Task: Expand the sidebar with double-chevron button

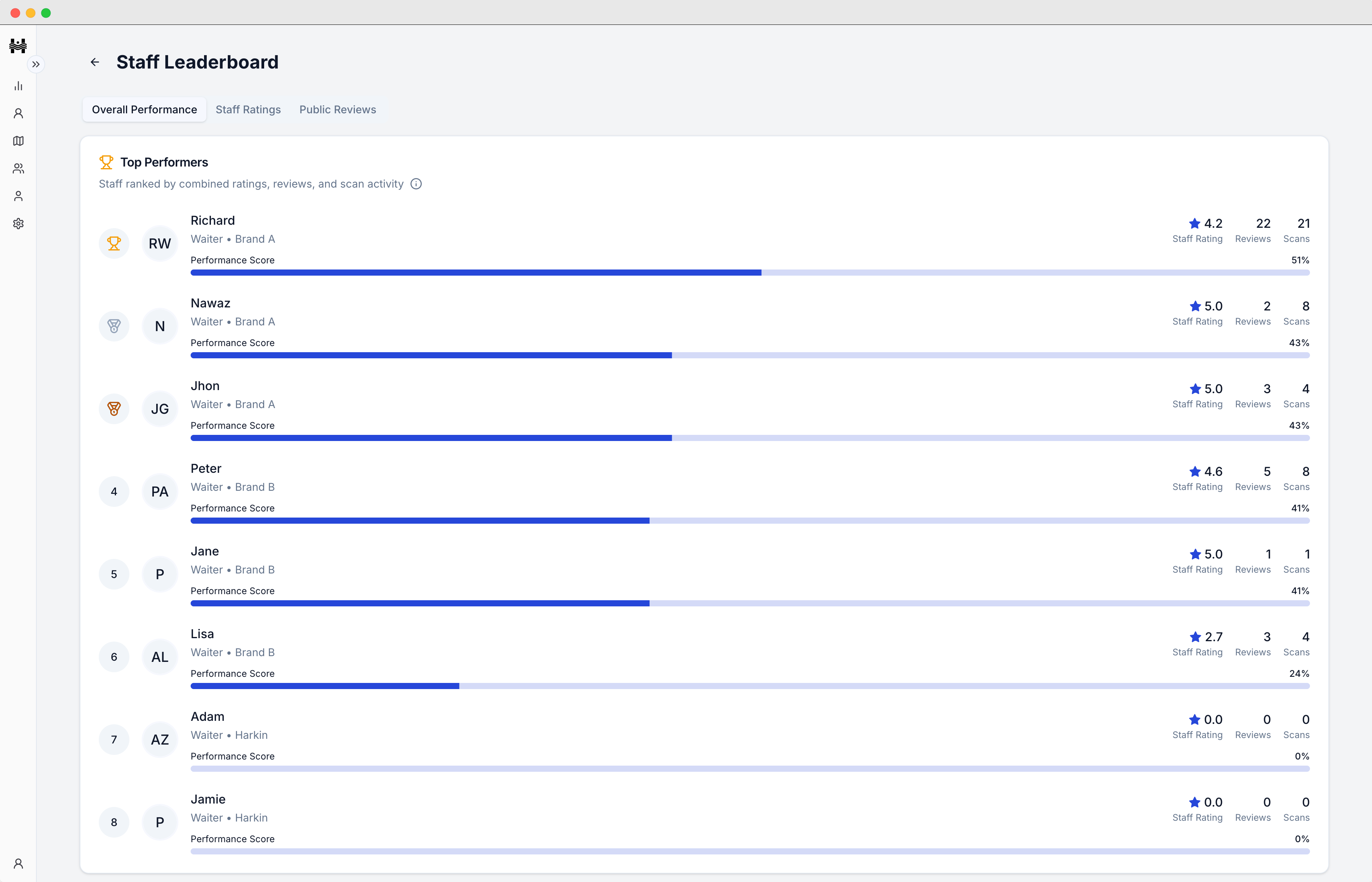Action: pyautogui.click(x=36, y=64)
